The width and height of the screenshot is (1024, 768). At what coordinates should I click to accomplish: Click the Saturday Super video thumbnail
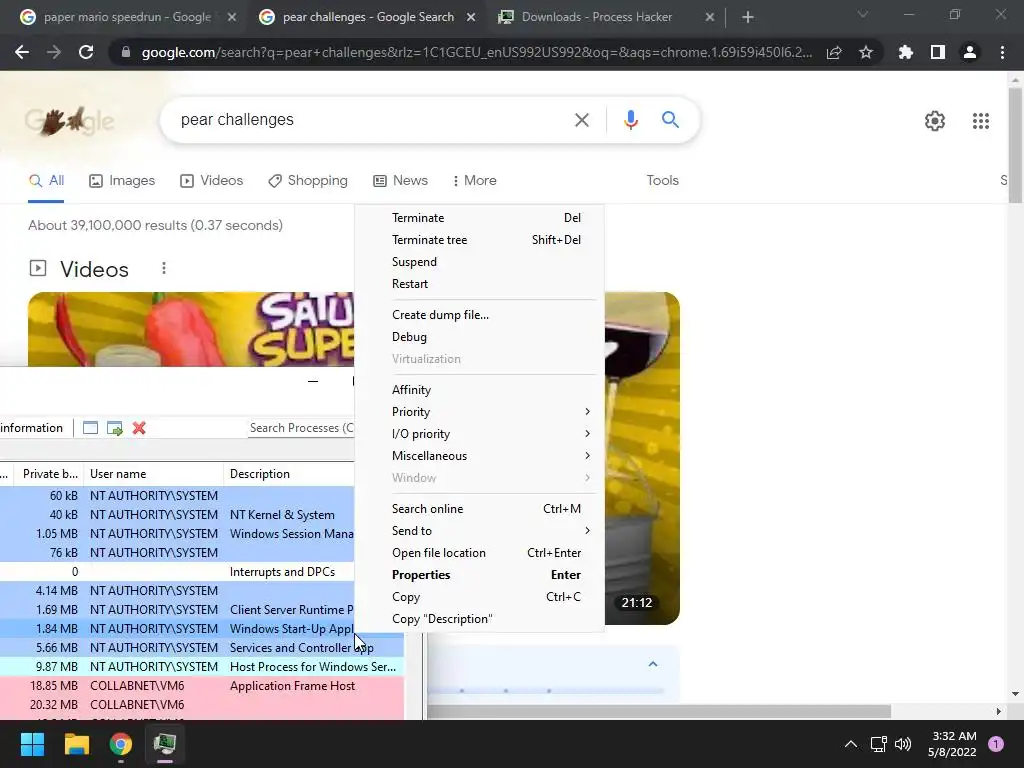tap(191, 329)
